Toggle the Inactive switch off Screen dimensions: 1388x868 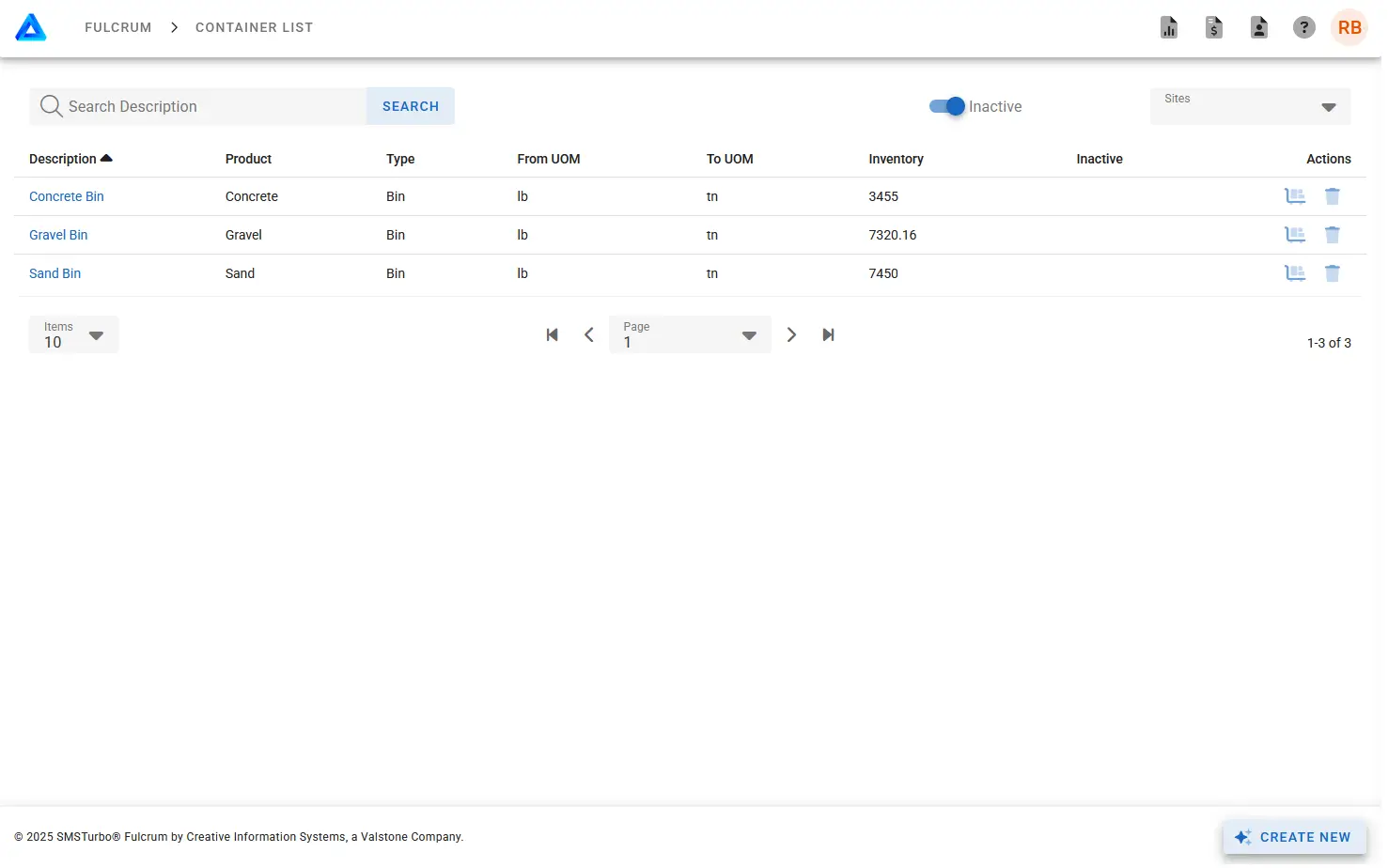(945, 106)
